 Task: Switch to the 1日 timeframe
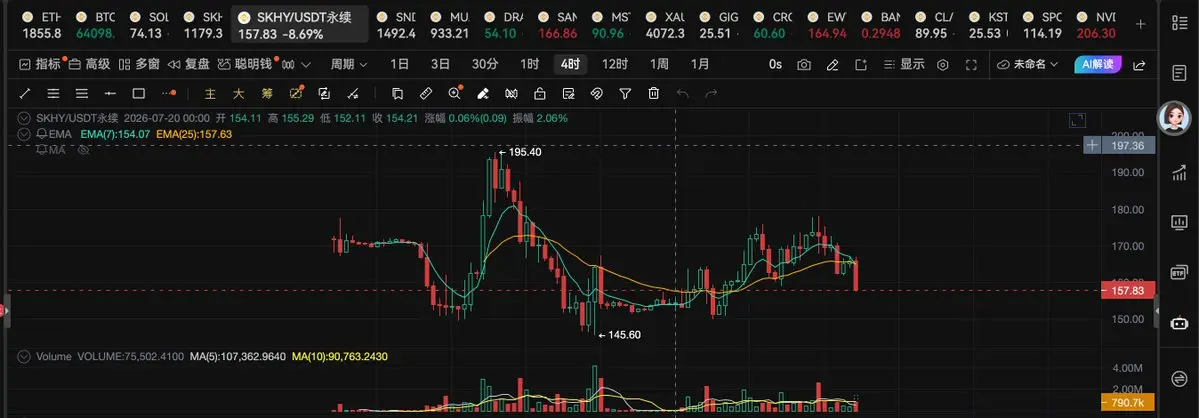(399, 64)
